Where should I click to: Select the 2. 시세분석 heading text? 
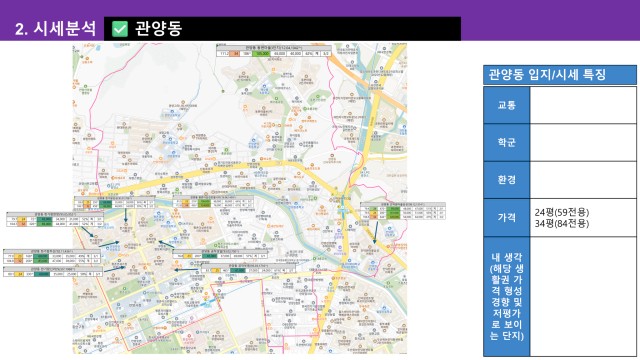[56, 29]
